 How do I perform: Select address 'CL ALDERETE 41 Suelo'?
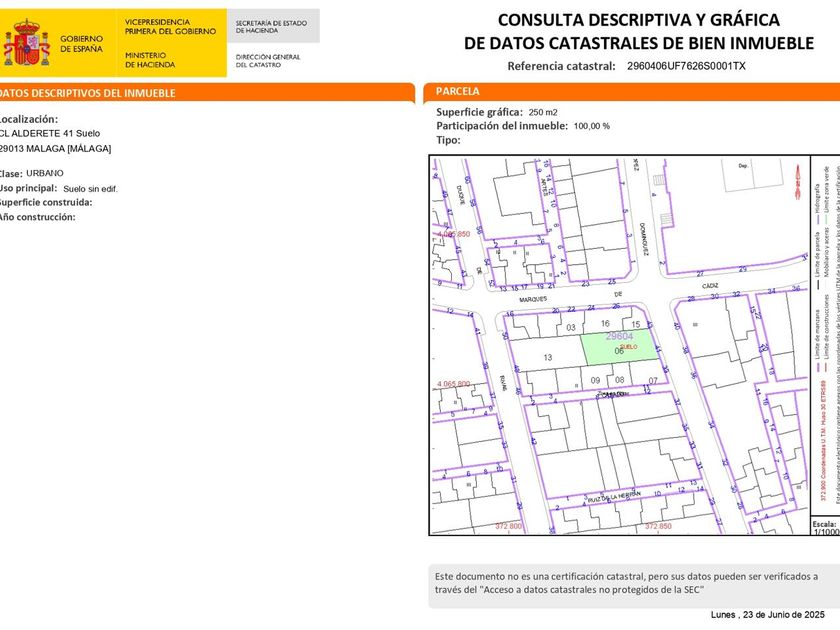[x=49, y=133]
